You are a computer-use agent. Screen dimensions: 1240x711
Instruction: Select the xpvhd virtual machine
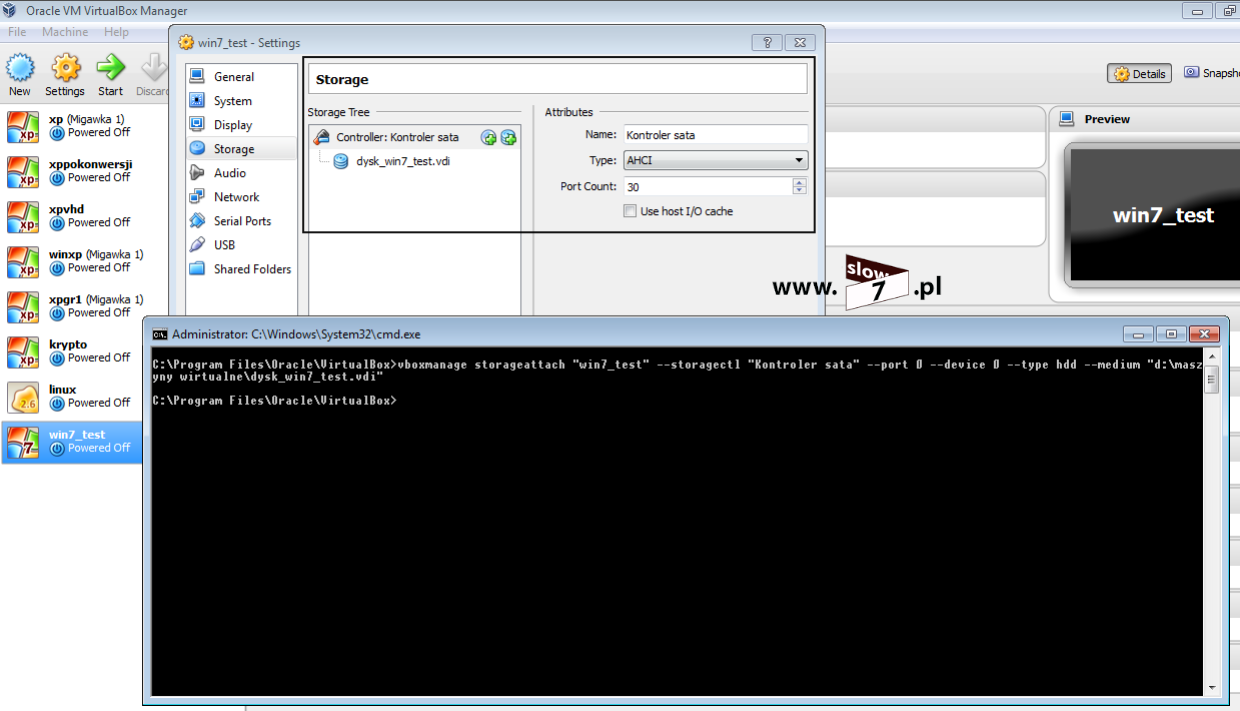point(71,216)
